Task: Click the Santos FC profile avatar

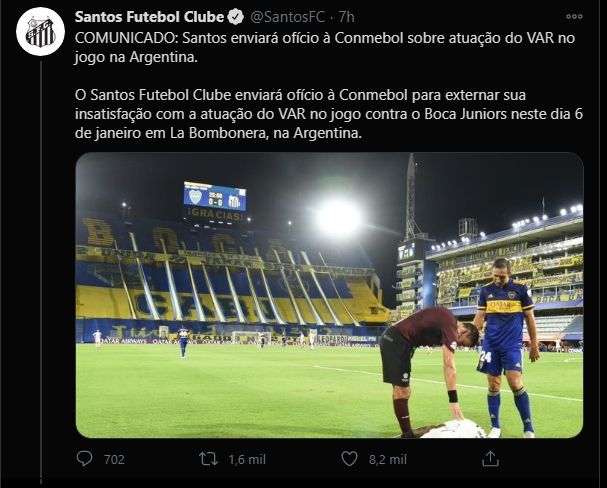Action: (41, 31)
